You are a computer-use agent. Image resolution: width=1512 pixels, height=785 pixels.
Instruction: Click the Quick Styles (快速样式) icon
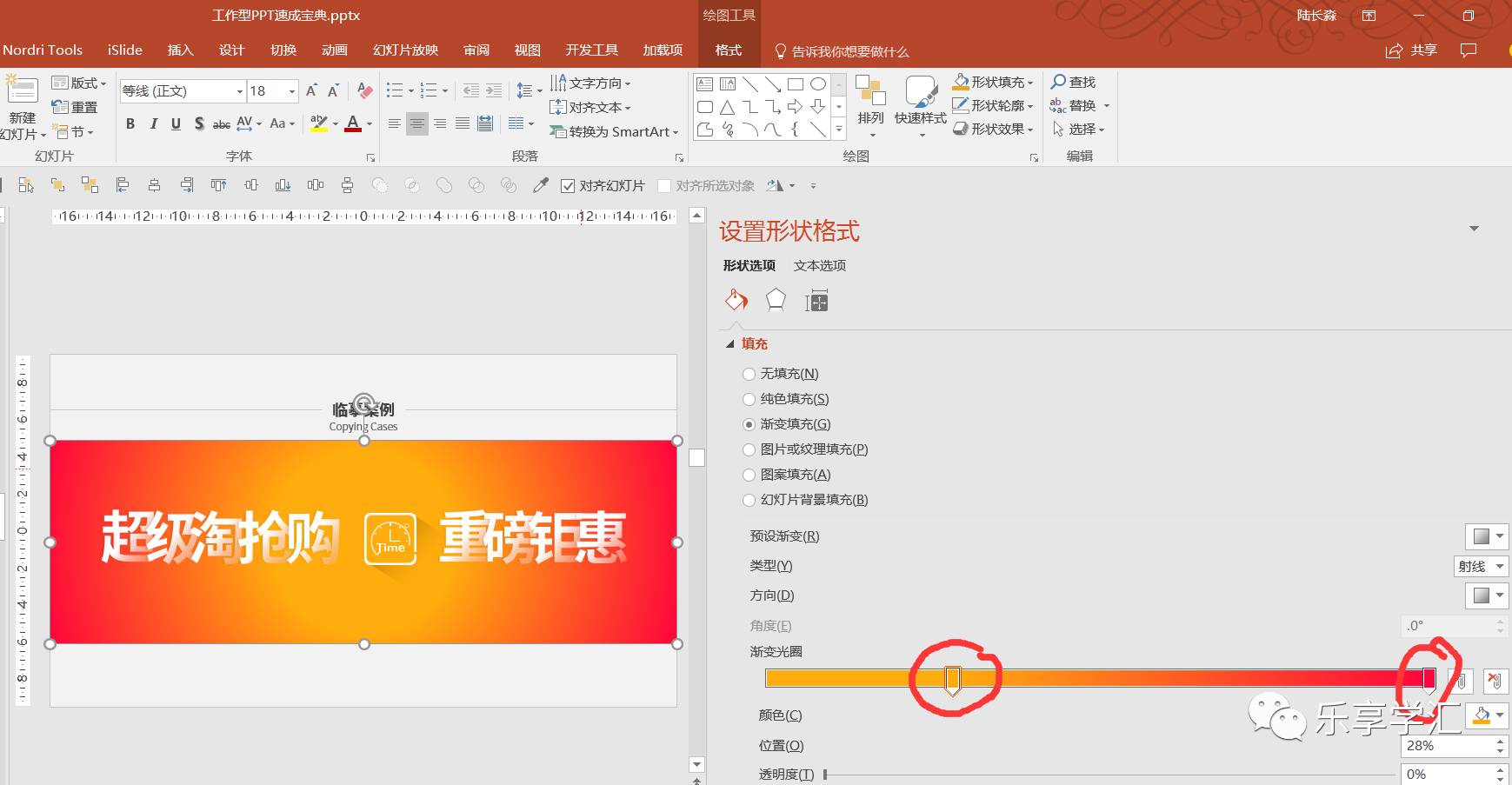pos(918,103)
